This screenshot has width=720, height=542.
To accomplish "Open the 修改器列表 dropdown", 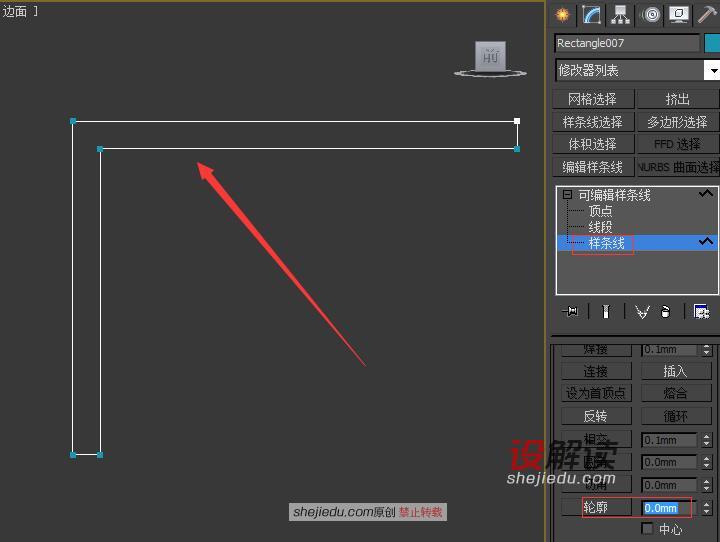I will tap(638, 70).
